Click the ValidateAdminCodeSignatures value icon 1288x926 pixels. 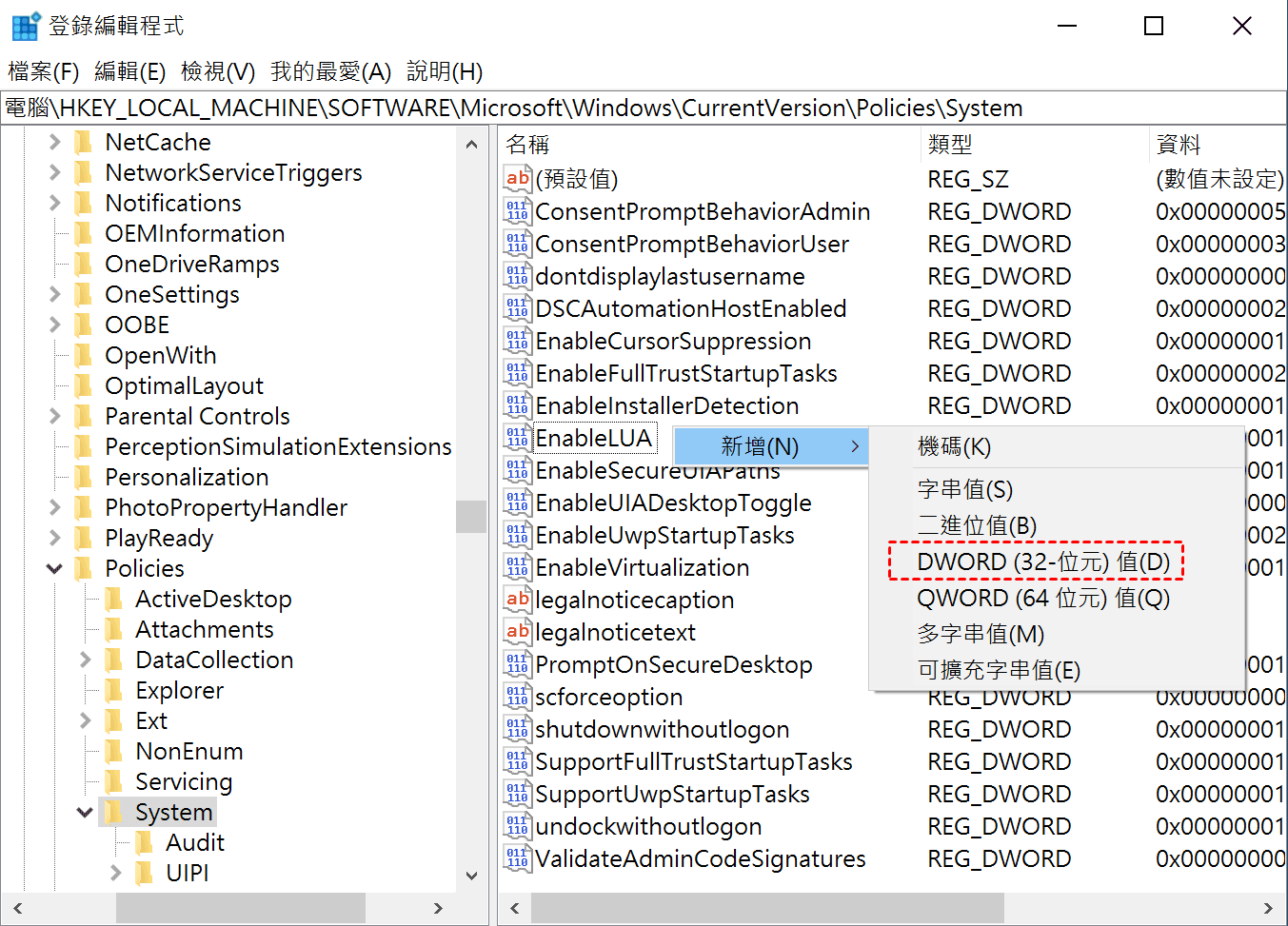517,858
